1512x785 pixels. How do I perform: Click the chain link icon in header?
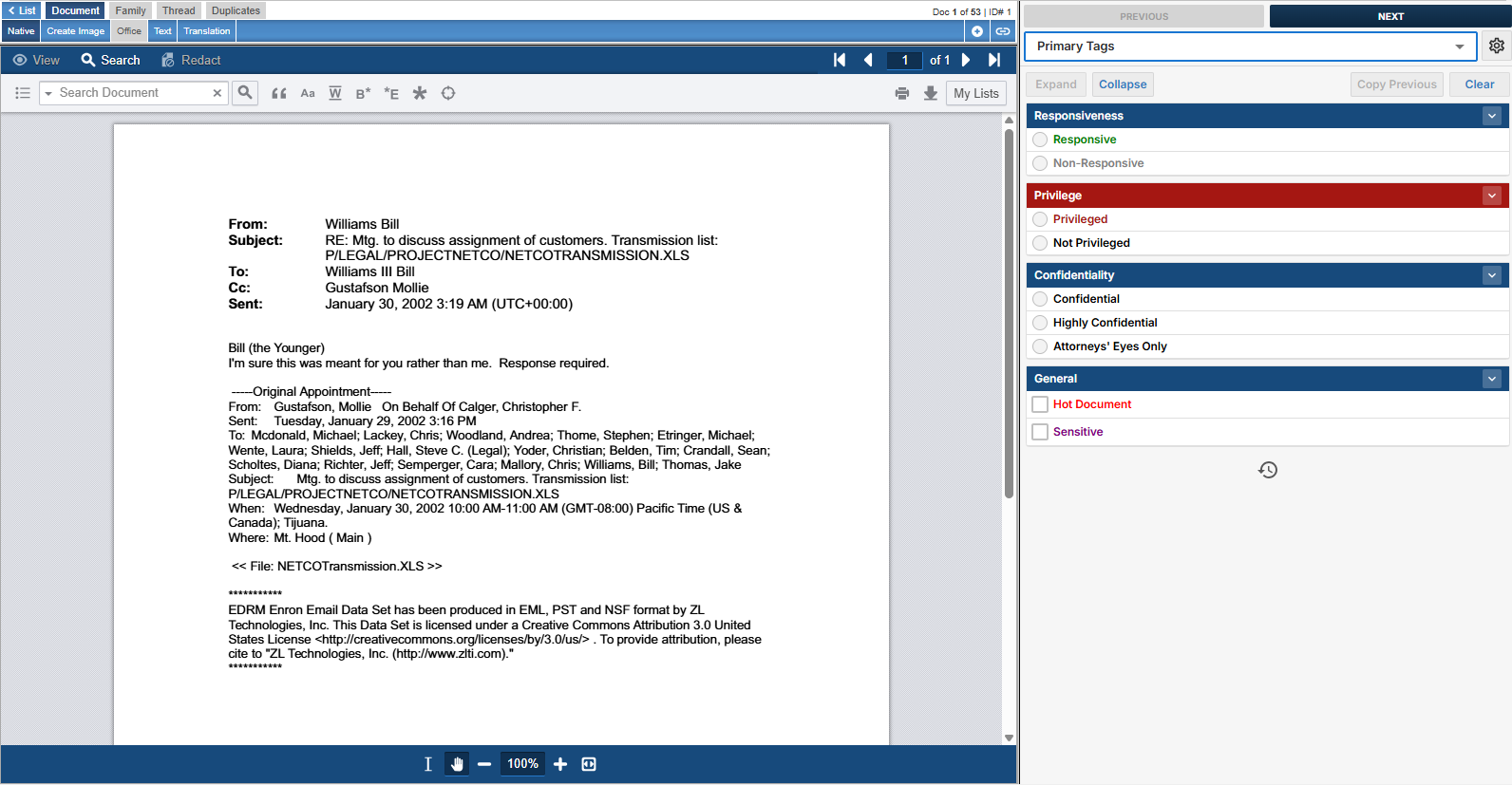tap(1003, 31)
